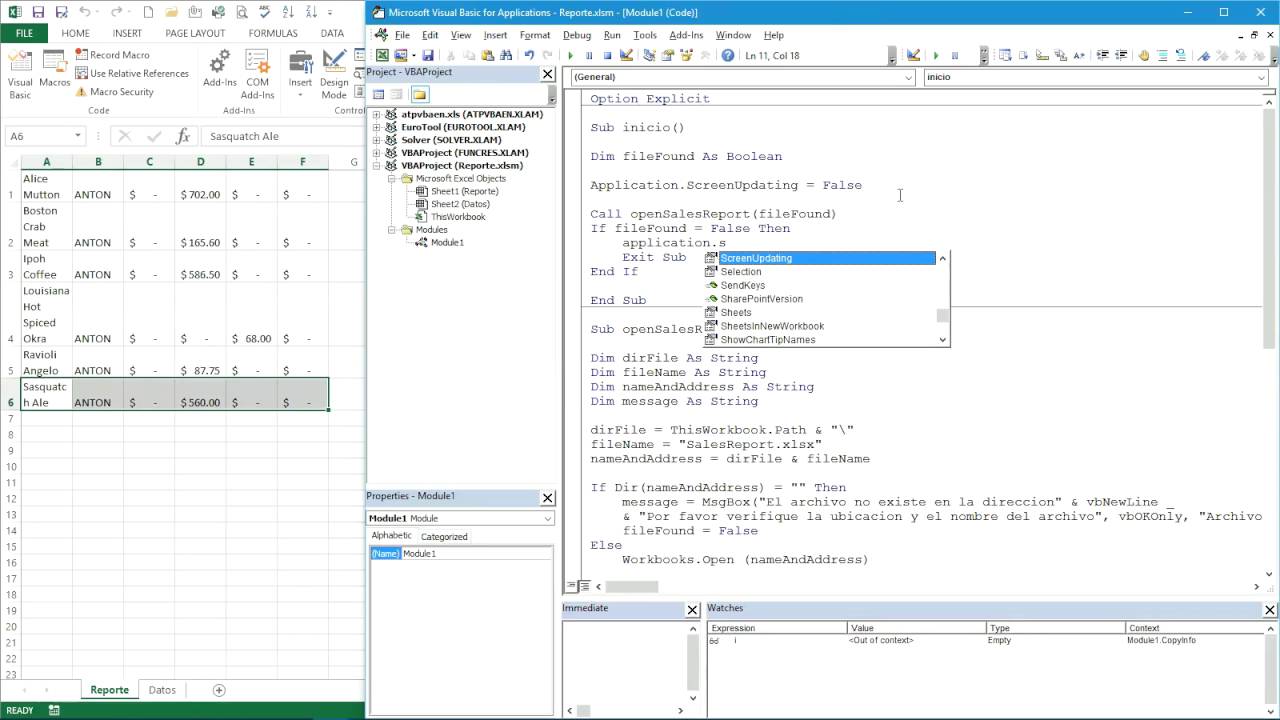Click the Add-Ins gear icon in Excel
The image size is (1280, 720).
coord(219,70)
